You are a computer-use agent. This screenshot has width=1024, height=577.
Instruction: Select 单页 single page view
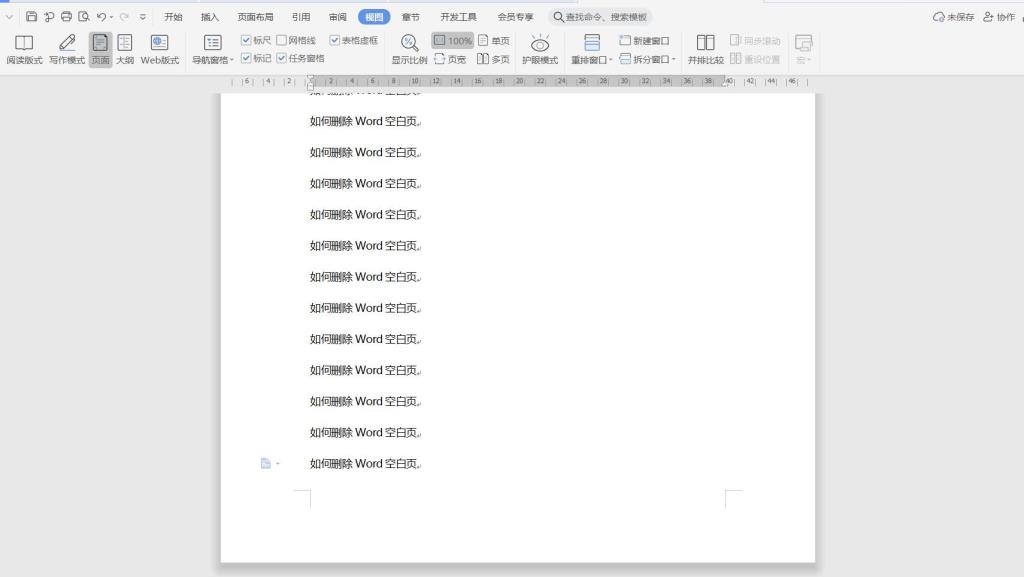point(494,40)
